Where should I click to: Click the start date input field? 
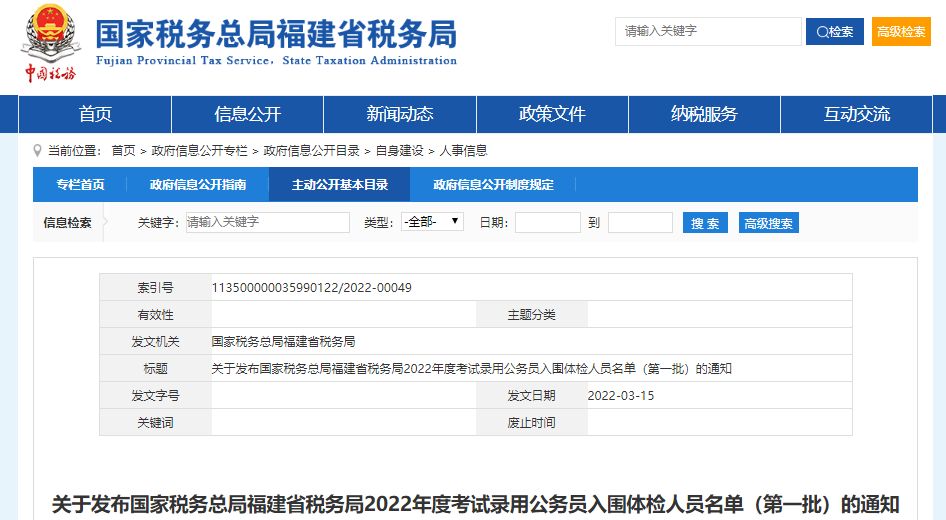(x=548, y=223)
